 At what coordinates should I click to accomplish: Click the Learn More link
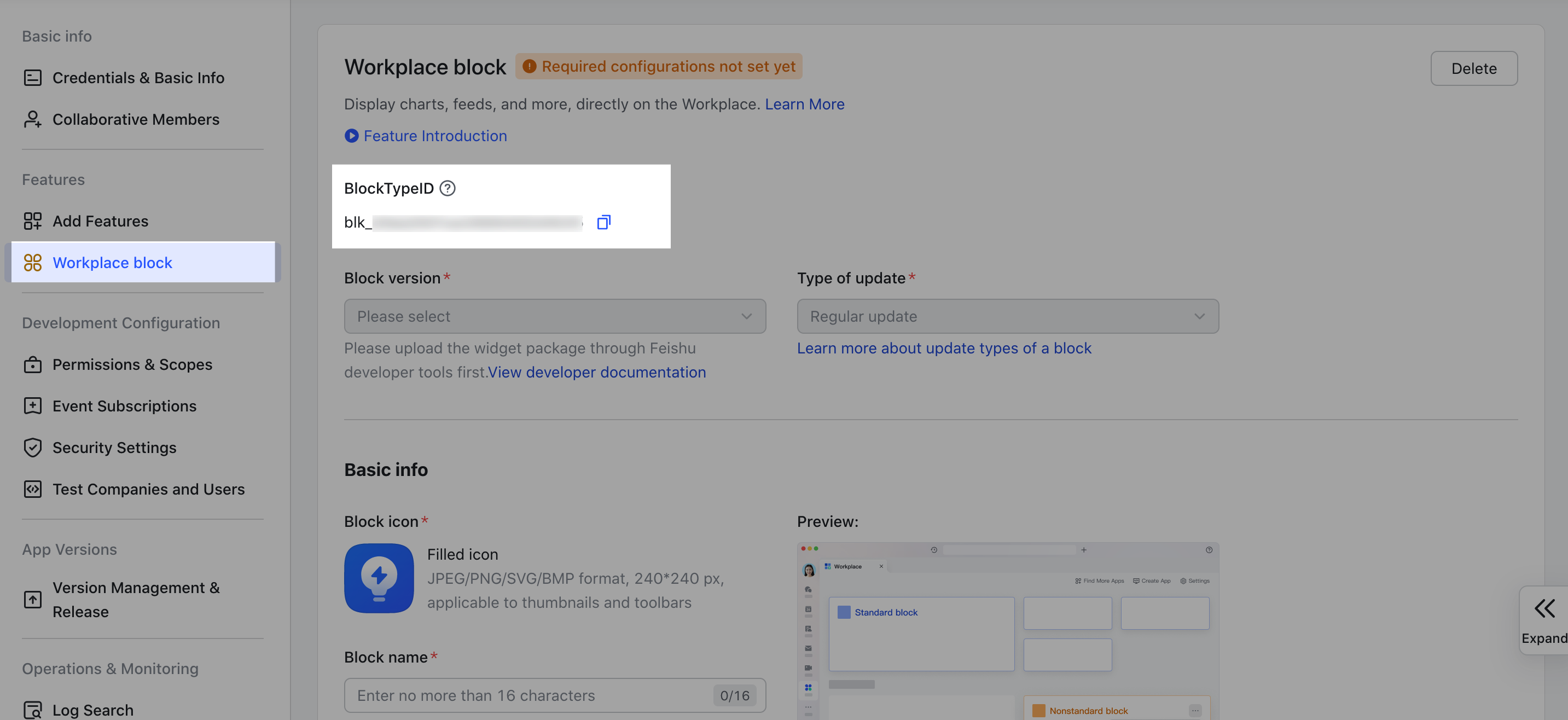point(804,104)
